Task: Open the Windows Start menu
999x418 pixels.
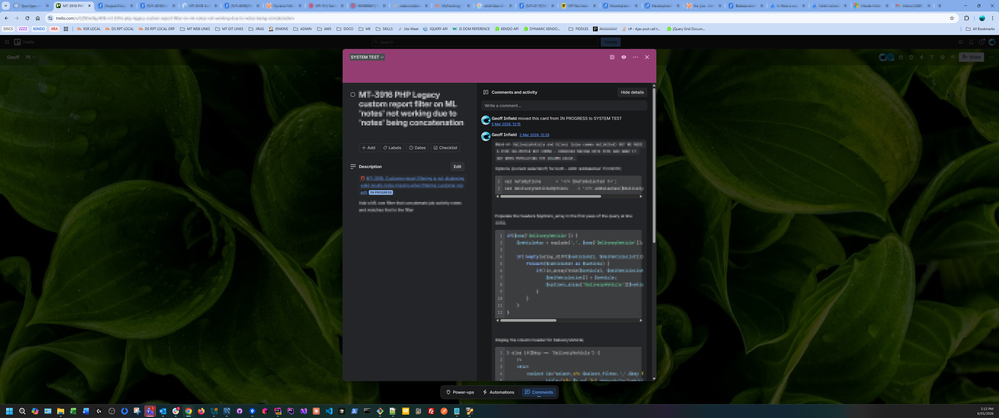Action: [10, 411]
